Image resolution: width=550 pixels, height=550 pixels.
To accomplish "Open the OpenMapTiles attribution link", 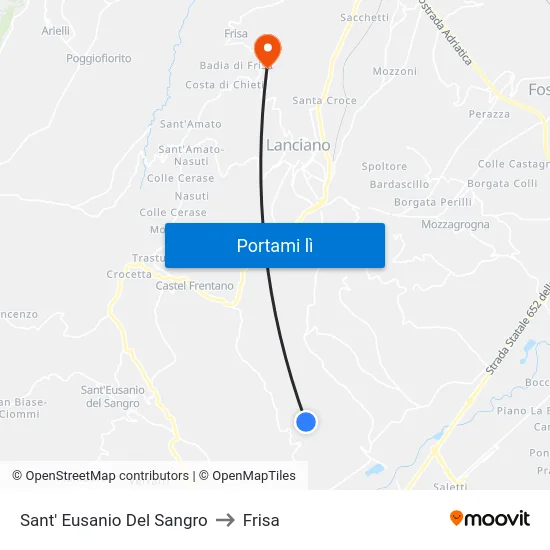I will 247,476.
